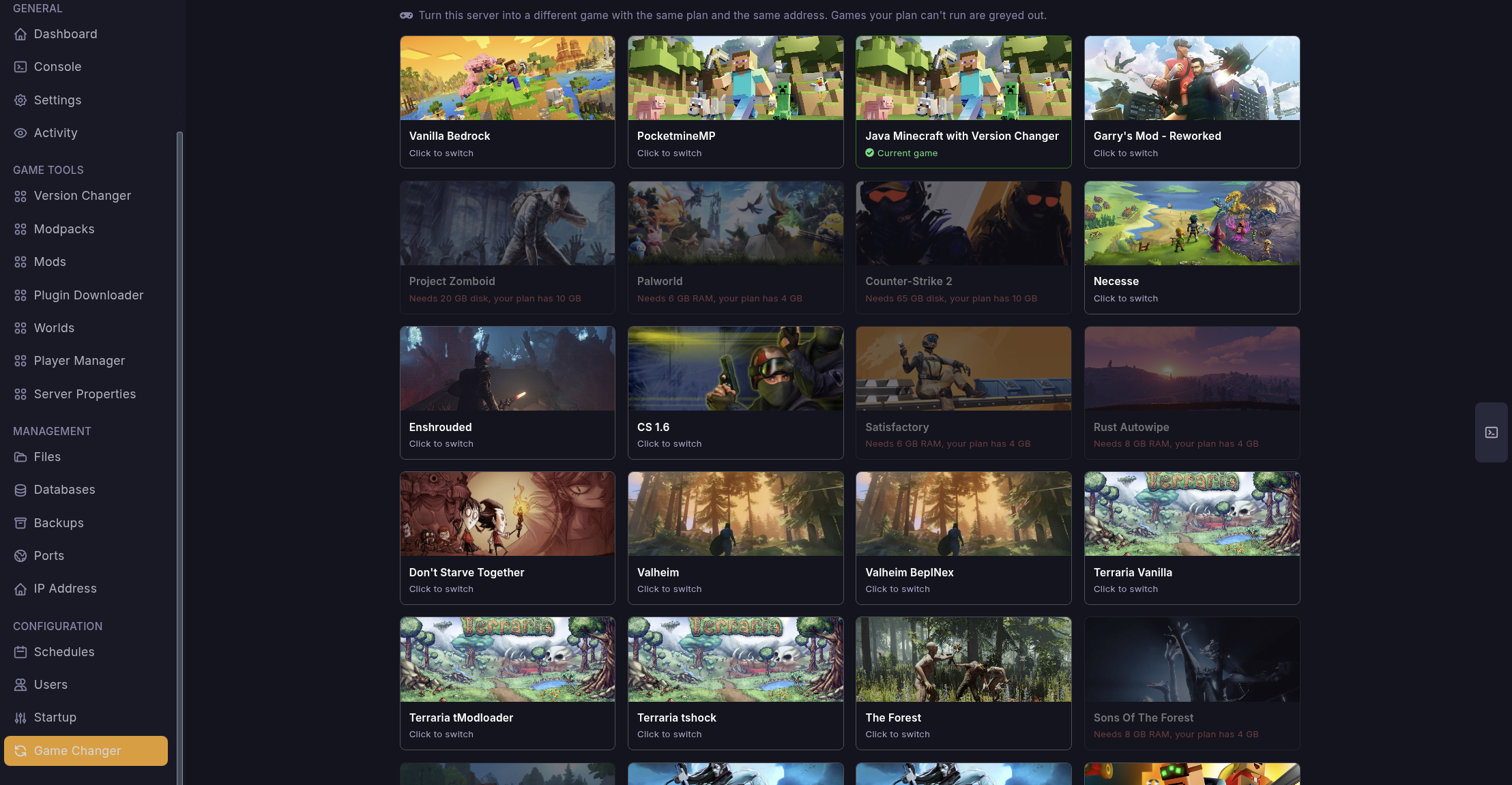Select the Game Changer menu item

[86, 751]
